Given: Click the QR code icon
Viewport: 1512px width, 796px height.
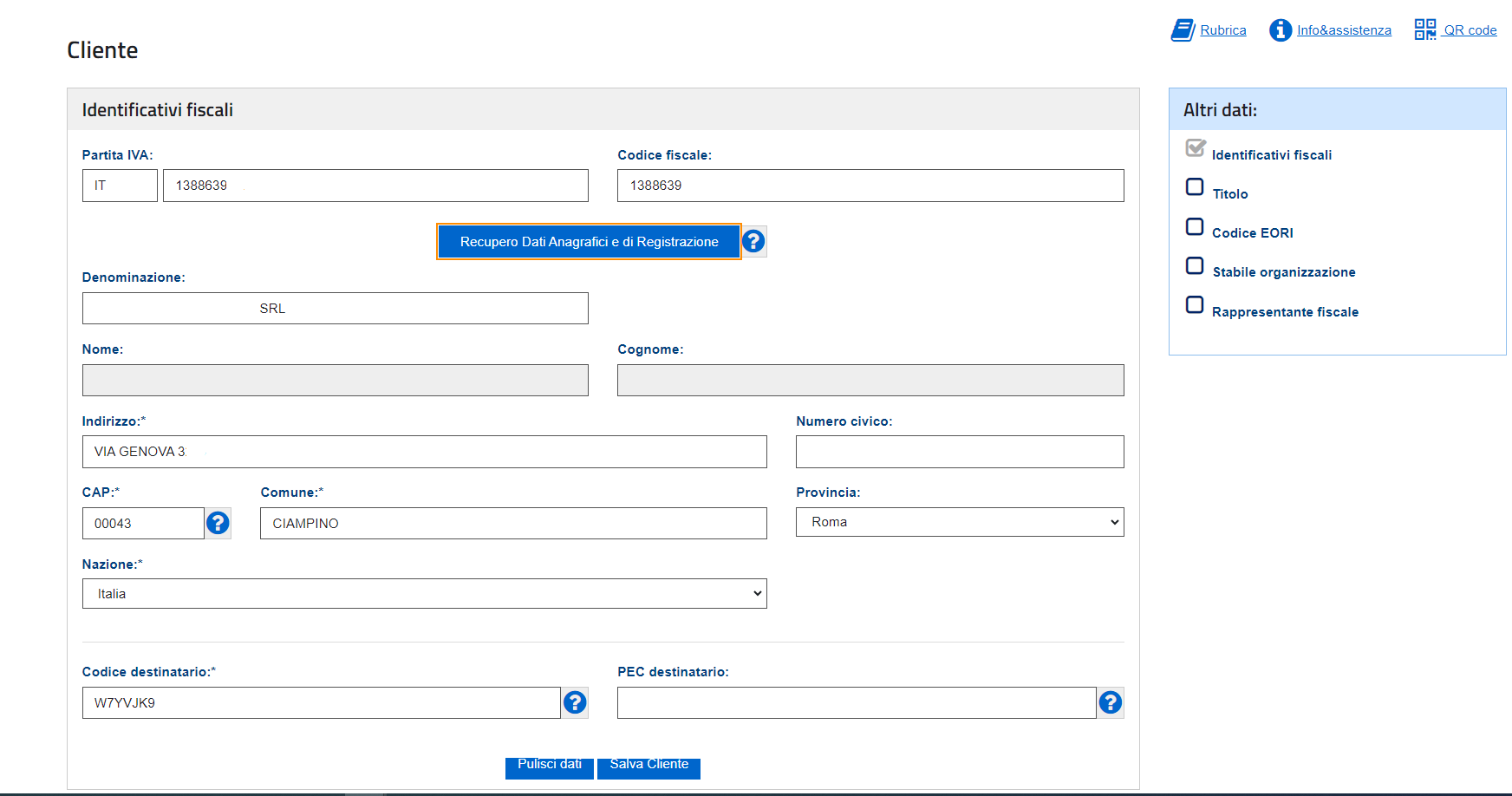Looking at the screenshot, I should (x=1424, y=29).
